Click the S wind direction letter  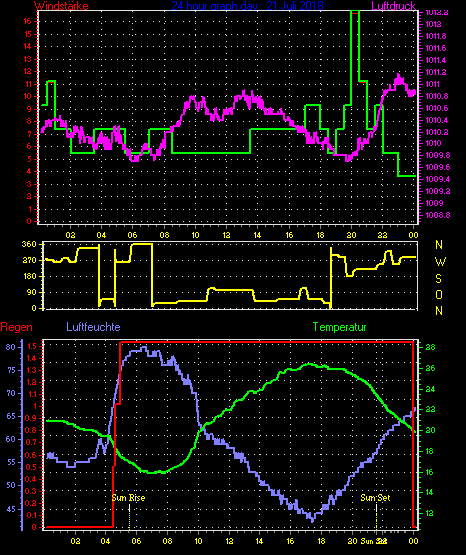coord(438,279)
